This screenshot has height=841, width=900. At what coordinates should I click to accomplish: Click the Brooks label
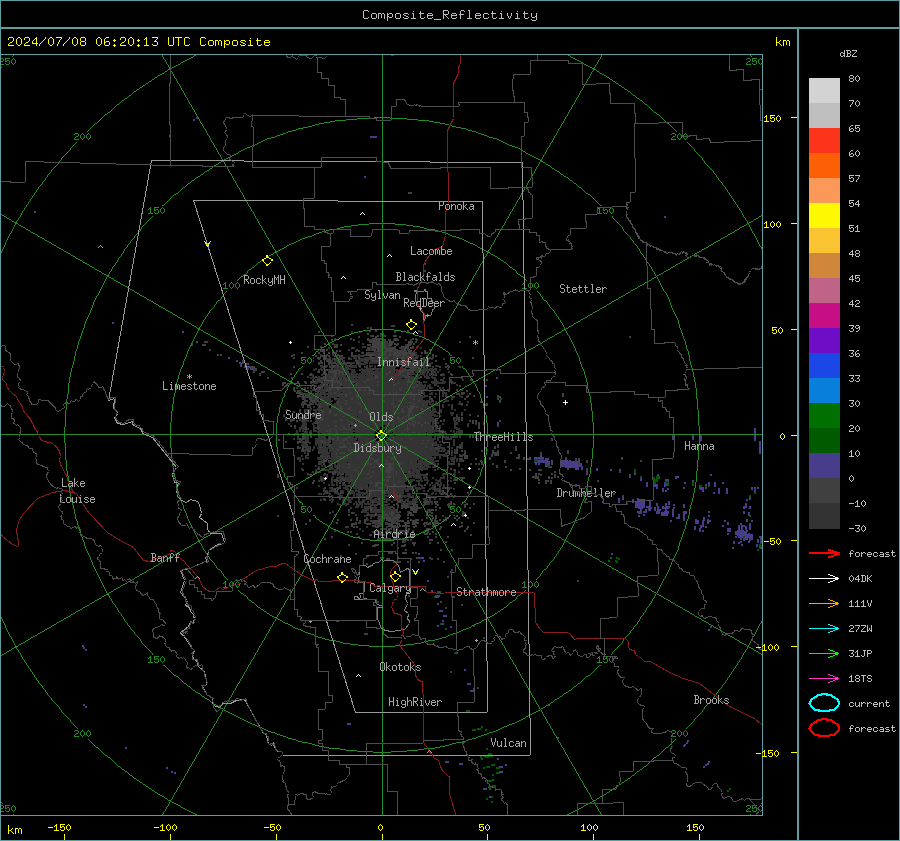click(711, 700)
